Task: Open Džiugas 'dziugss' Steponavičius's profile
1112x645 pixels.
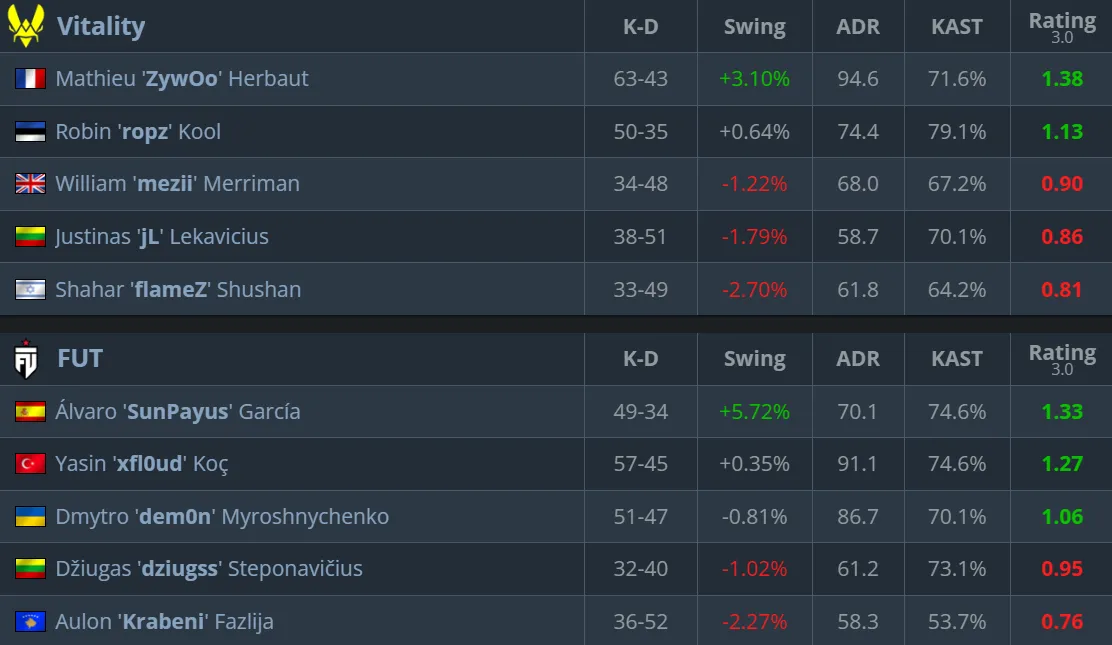Action: pos(208,568)
